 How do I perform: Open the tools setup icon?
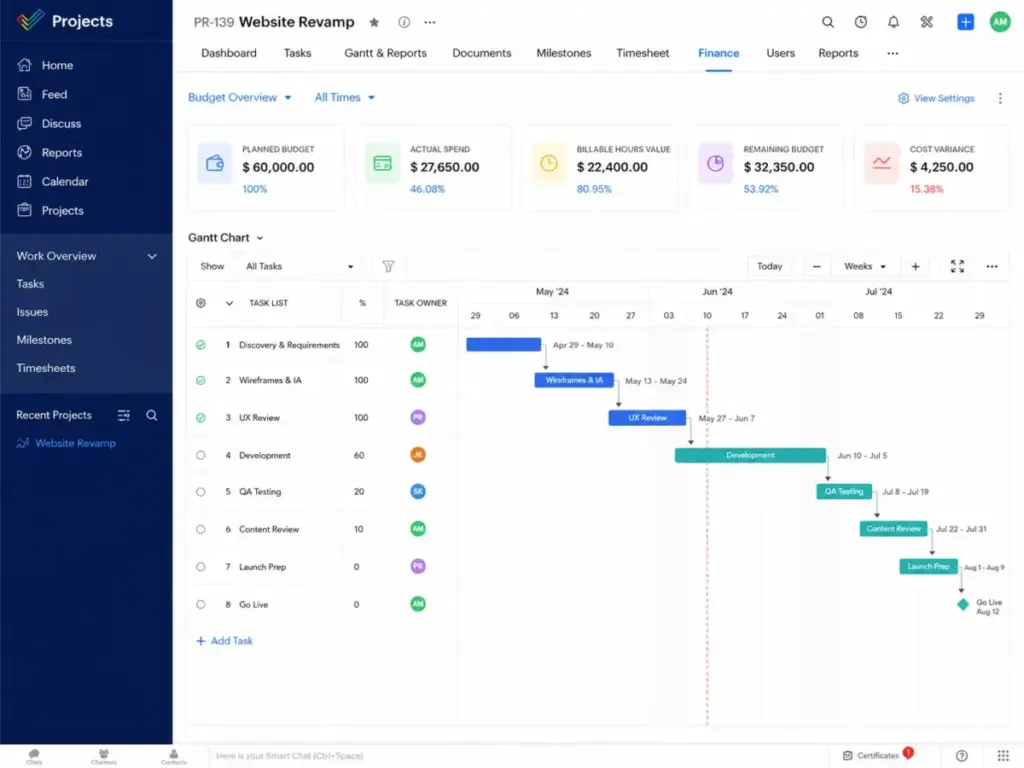coord(927,22)
